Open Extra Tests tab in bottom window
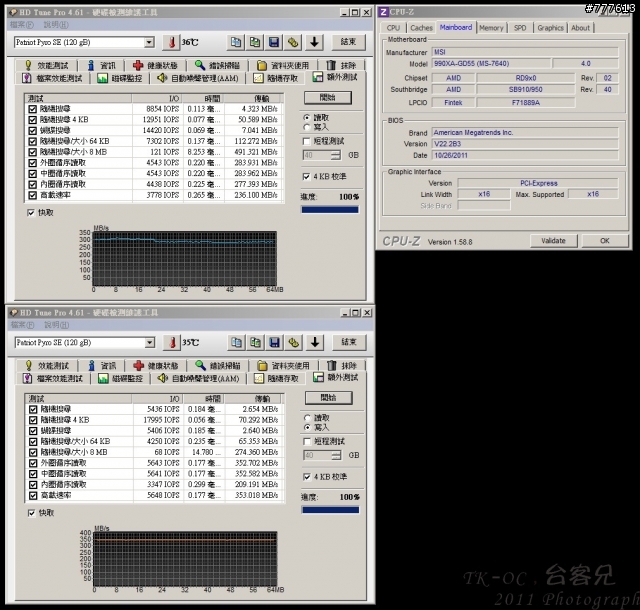 [x=335, y=377]
